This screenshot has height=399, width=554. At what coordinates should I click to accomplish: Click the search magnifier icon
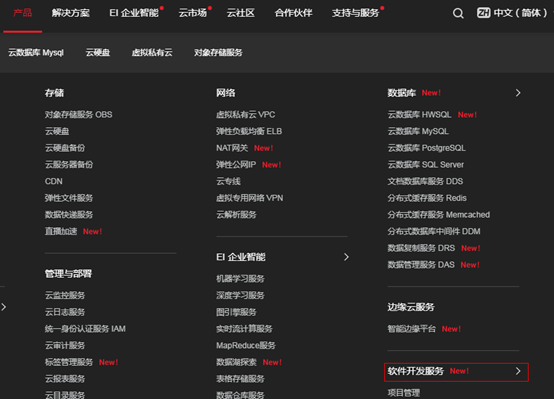458,13
